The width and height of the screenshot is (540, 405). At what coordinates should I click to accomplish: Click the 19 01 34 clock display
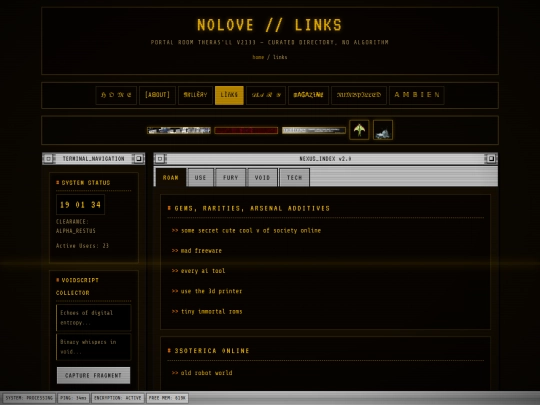tap(81, 205)
